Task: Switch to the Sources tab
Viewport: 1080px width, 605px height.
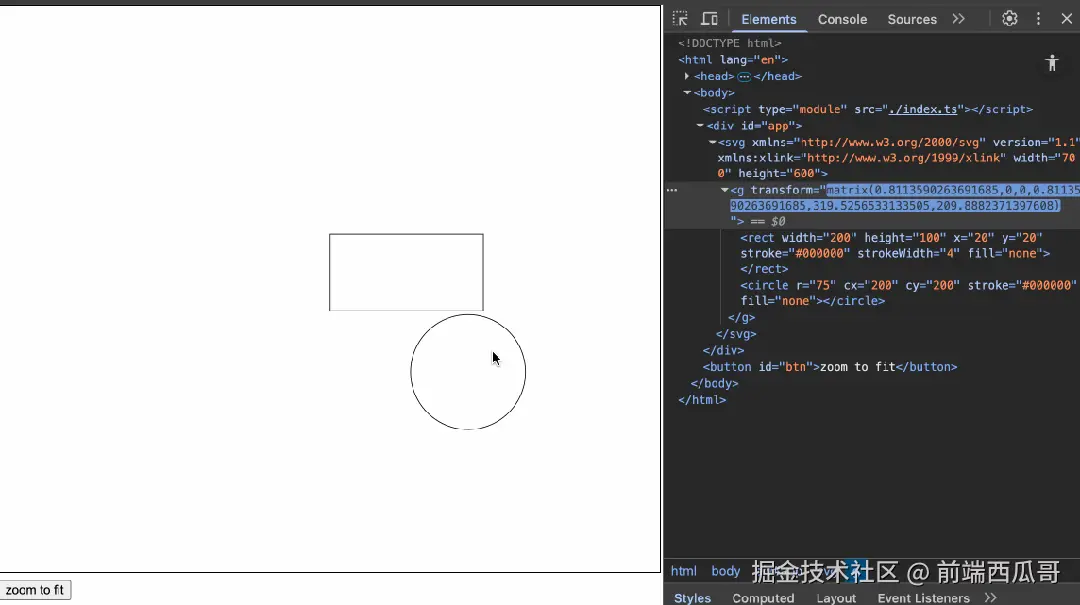Action: click(911, 19)
